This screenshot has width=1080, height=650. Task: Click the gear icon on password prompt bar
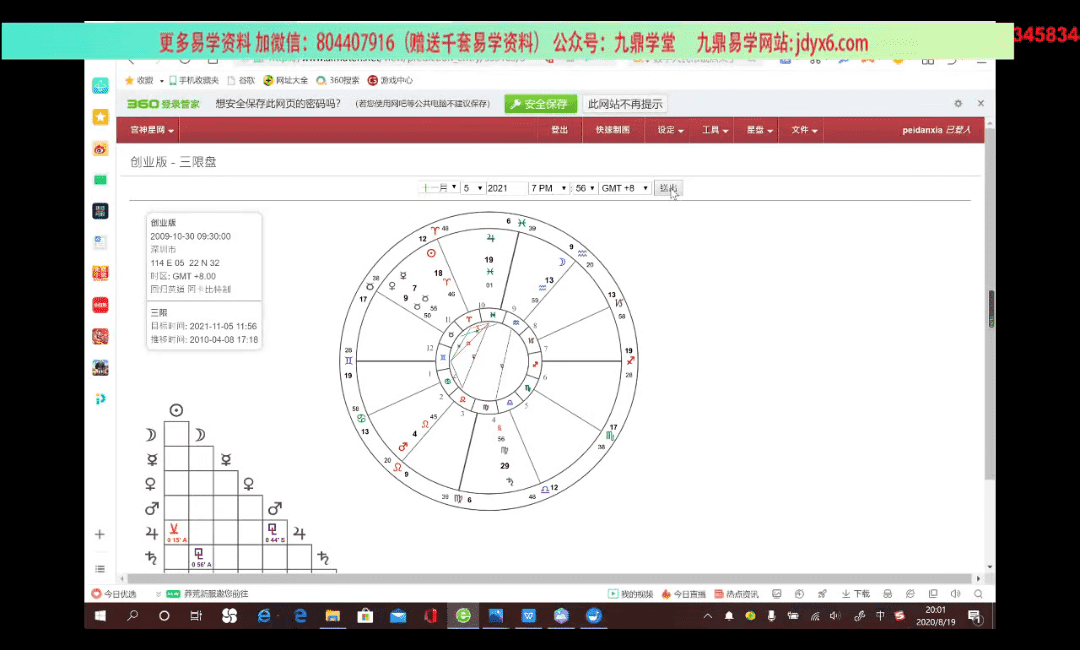[x=958, y=104]
